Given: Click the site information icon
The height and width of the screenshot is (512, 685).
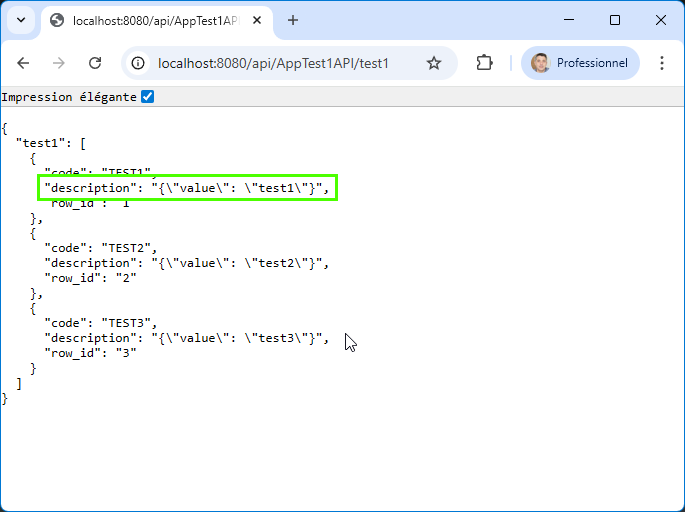Looking at the screenshot, I should pos(139,63).
